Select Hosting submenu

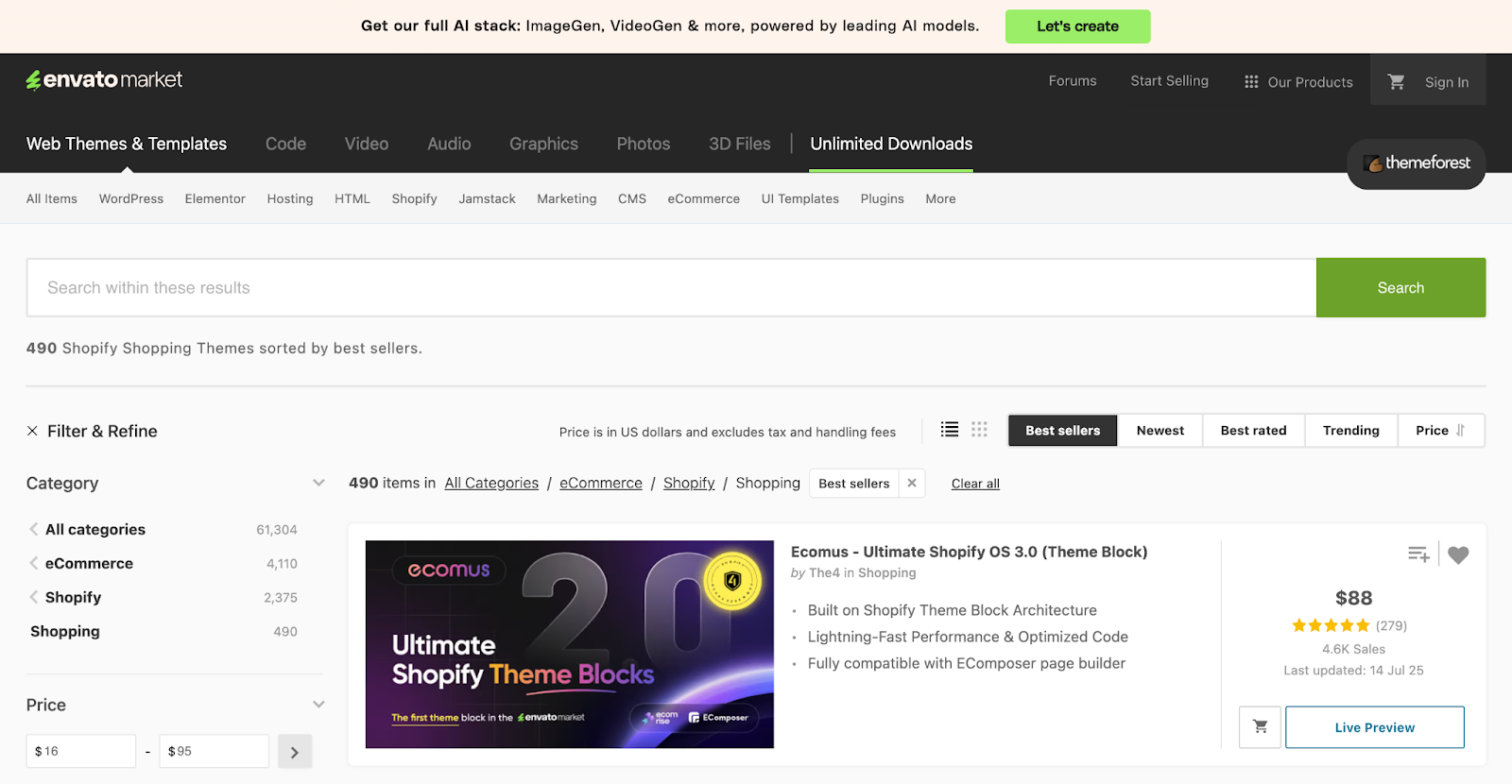(290, 198)
